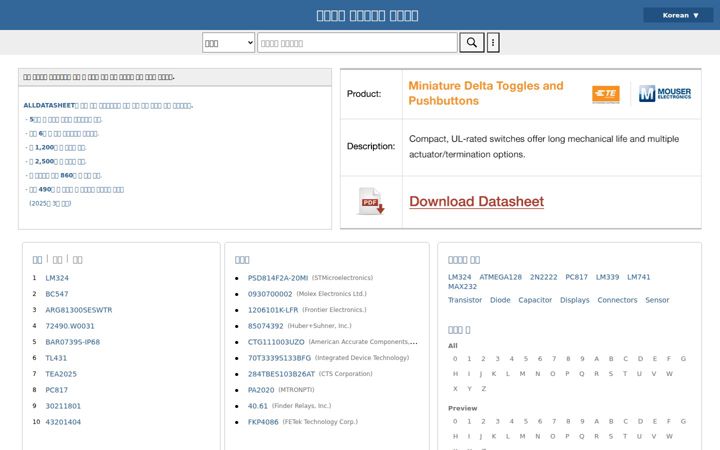
Task: Select index letter A under All
Action: click(596, 359)
